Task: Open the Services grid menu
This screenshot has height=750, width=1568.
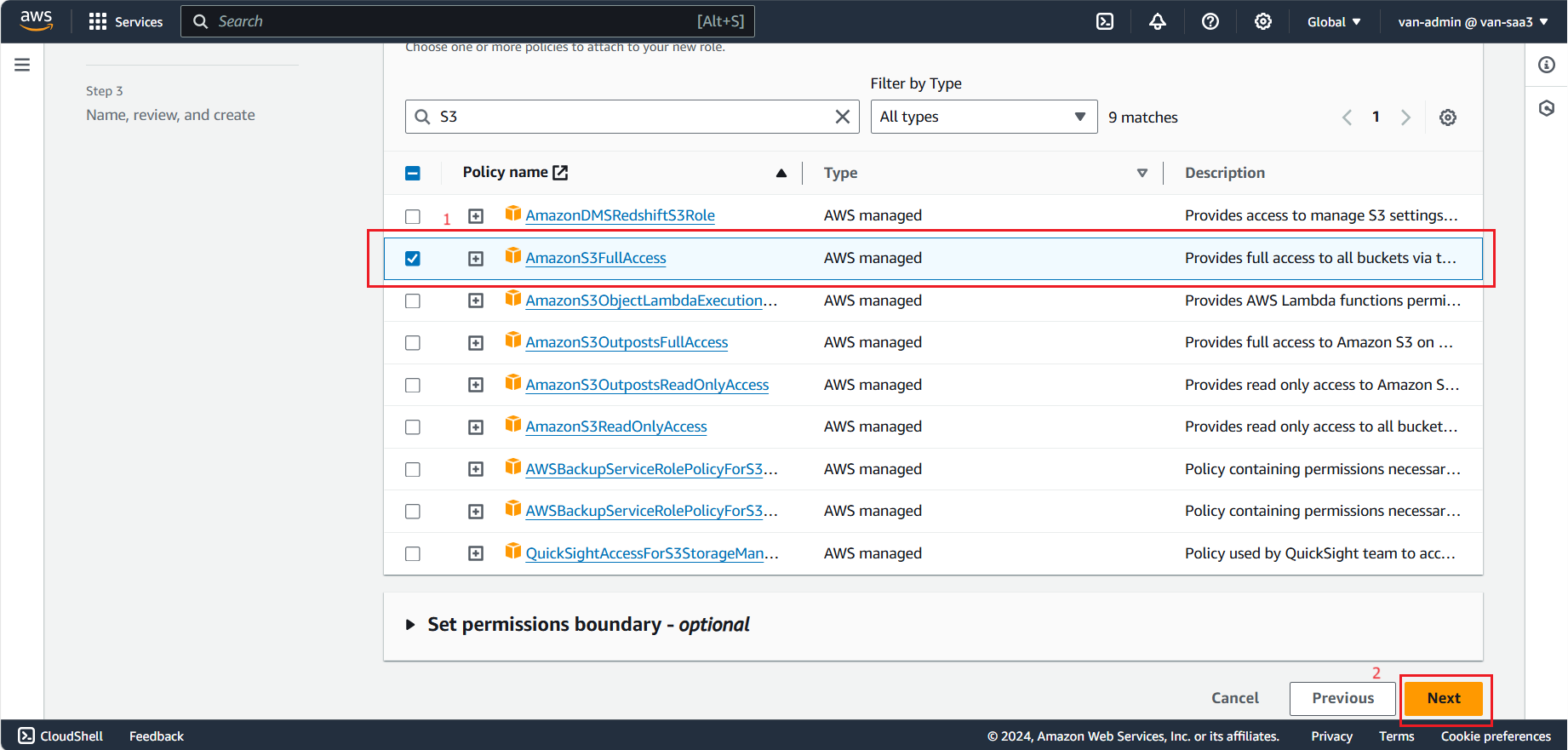Action: pyautogui.click(x=125, y=21)
